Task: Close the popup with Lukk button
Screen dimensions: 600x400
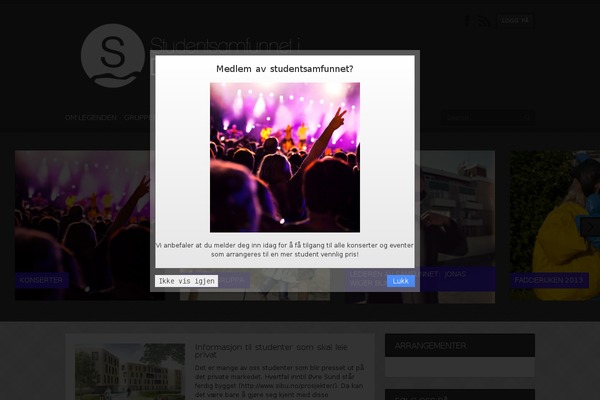Action: click(x=401, y=281)
